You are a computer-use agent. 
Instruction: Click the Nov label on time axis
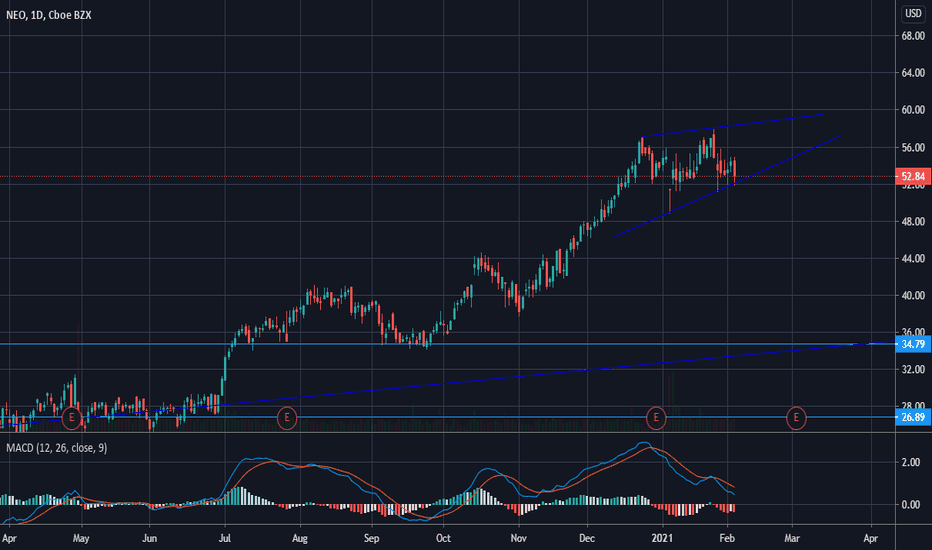pos(518,538)
